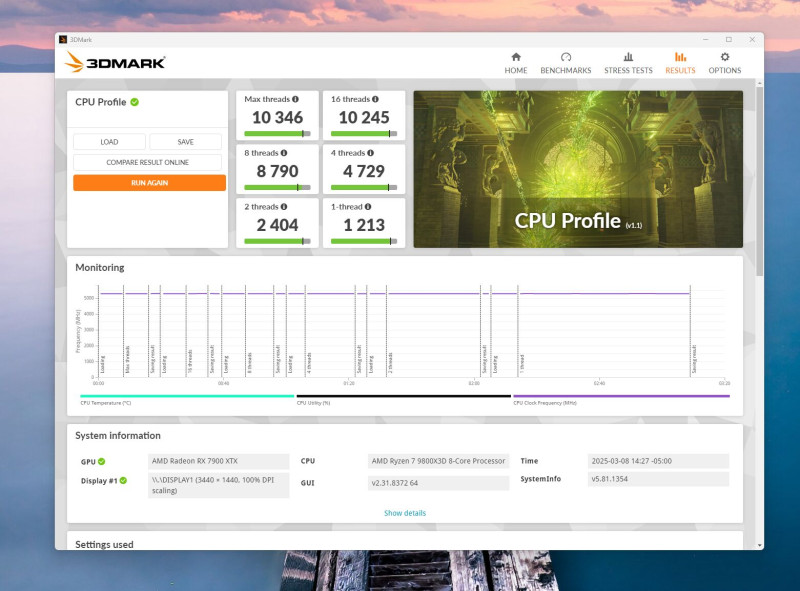Open the Show details link
The width and height of the screenshot is (800, 591).
click(x=405, y=513)
